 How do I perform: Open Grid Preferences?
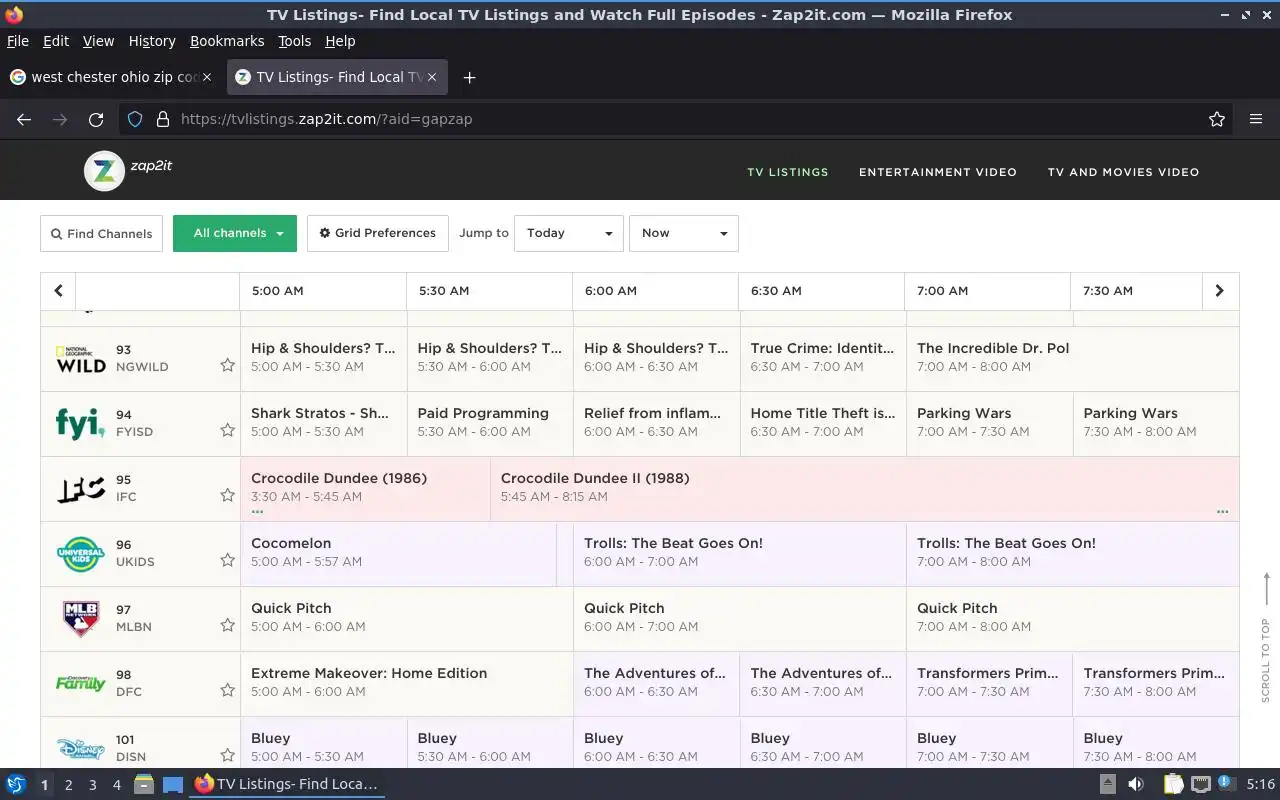378,233
